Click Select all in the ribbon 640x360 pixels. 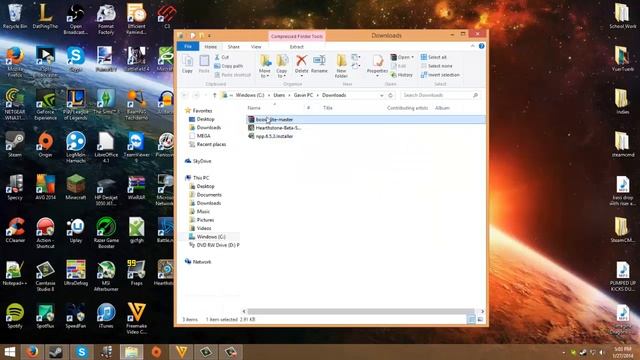(x=433, y=57)
